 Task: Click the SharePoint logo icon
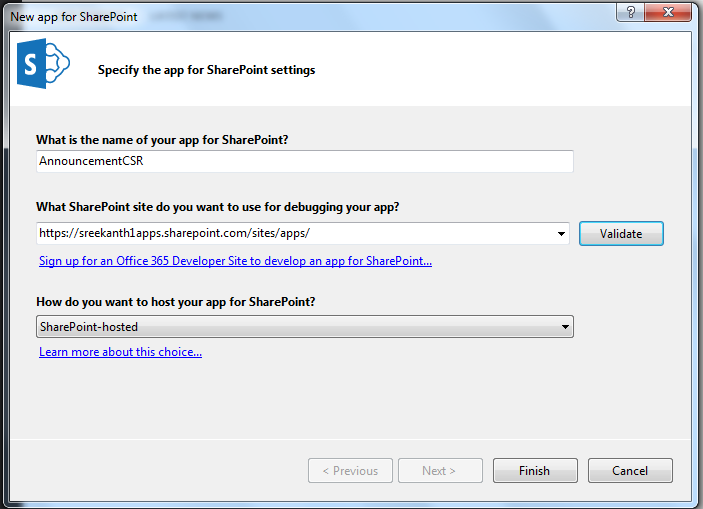(43, 67)
